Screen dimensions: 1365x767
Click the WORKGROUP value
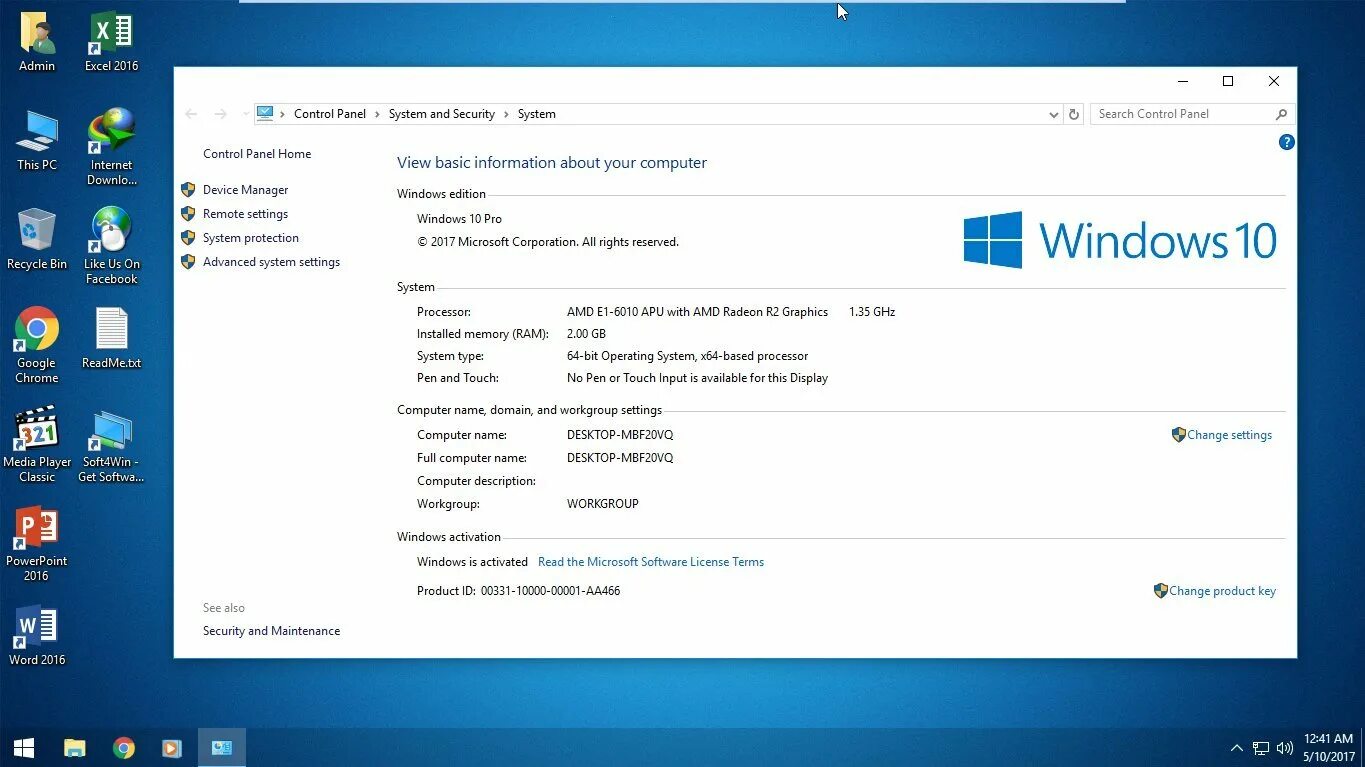[x=602, y=504]
